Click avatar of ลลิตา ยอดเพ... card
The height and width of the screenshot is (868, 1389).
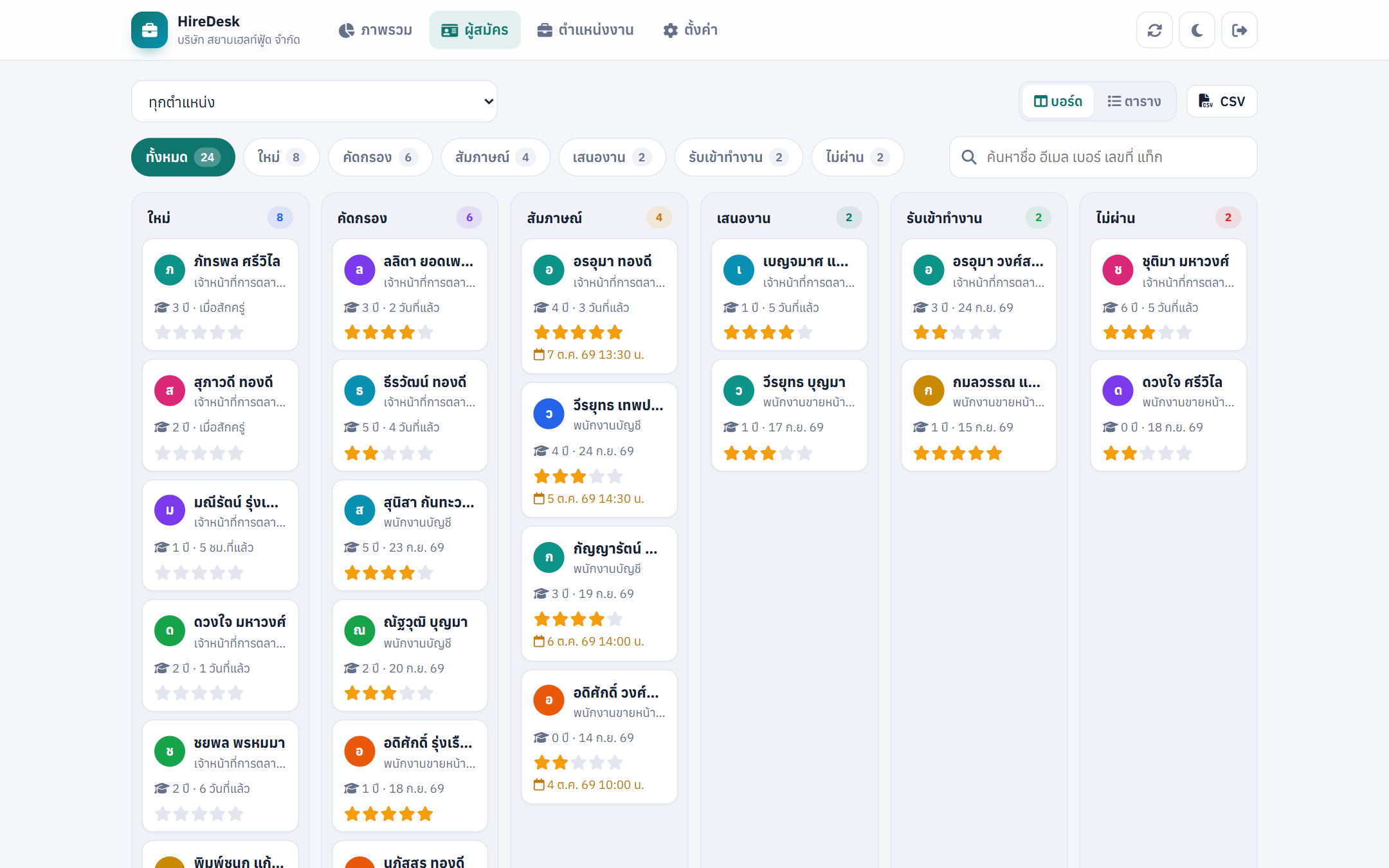(359, 270)
